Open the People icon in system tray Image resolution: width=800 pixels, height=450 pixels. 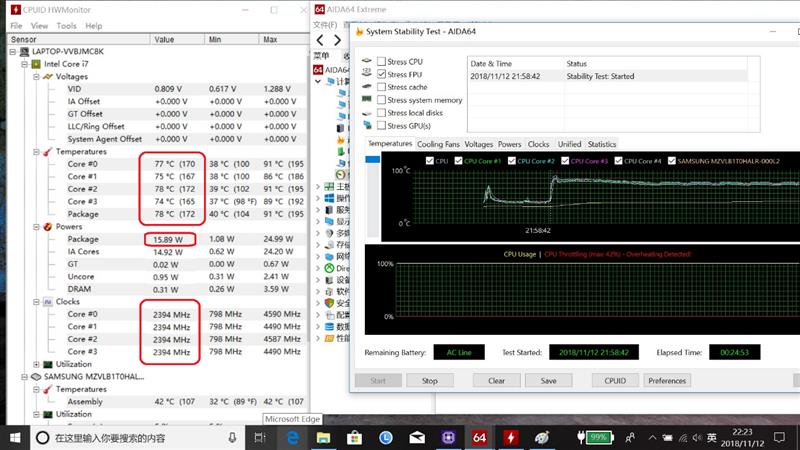[x=631, y=438]
